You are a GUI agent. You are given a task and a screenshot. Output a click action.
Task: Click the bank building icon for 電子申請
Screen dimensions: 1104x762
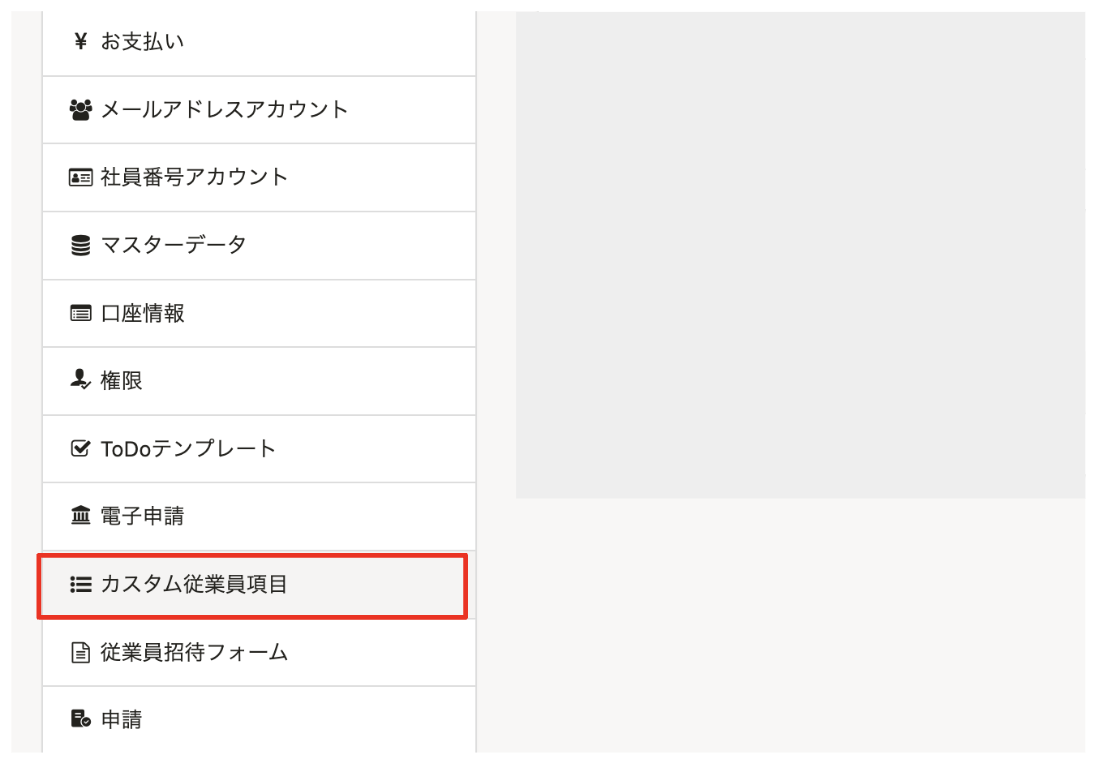coord(81,517)
